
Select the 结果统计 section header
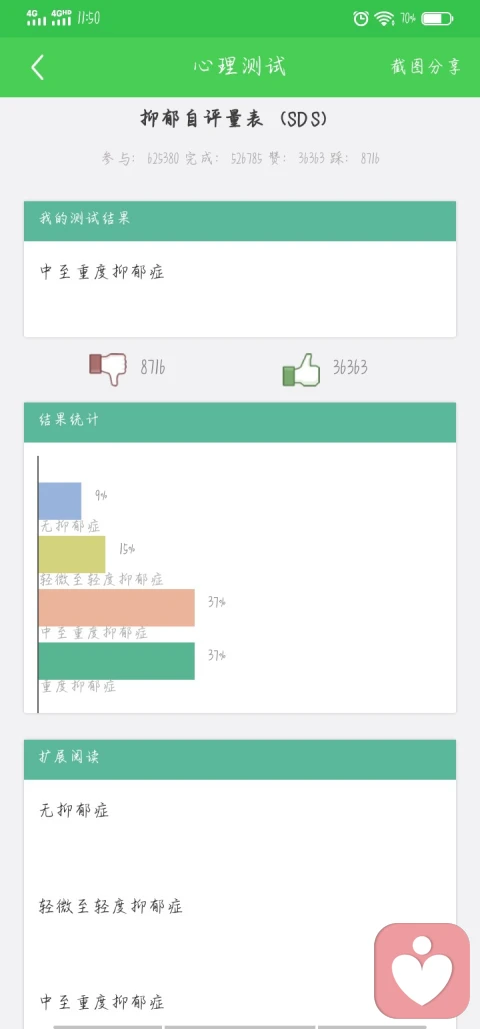coord(240,422)
